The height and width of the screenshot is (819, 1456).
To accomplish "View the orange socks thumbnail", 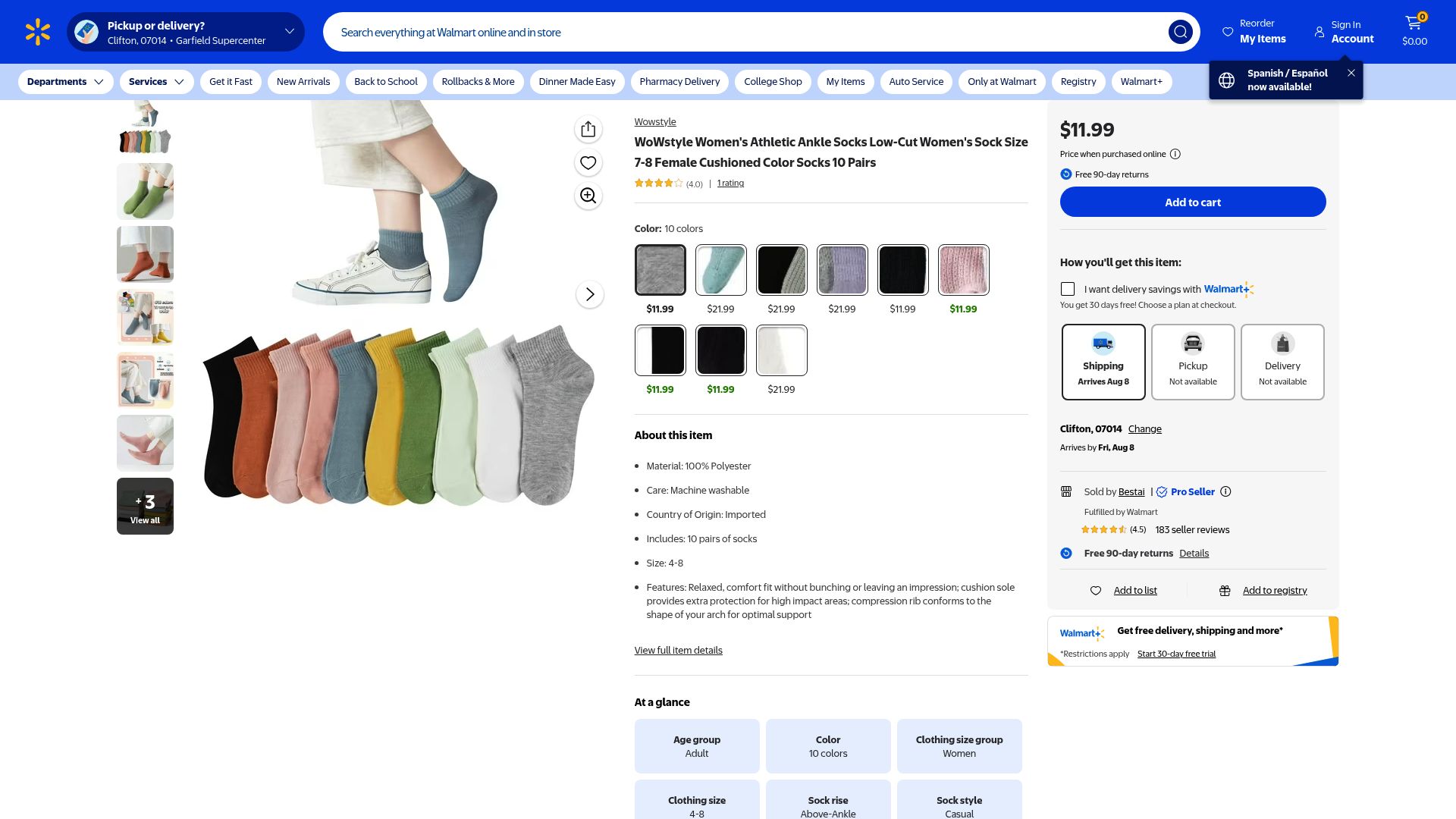I will click(x=145, y=255).
